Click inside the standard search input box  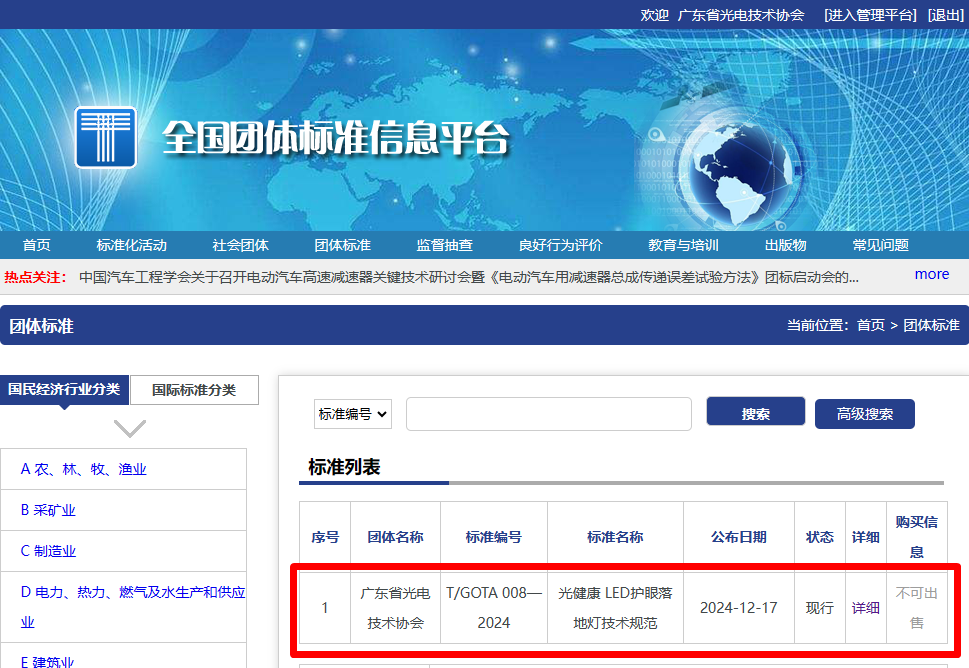coord(548,413)
